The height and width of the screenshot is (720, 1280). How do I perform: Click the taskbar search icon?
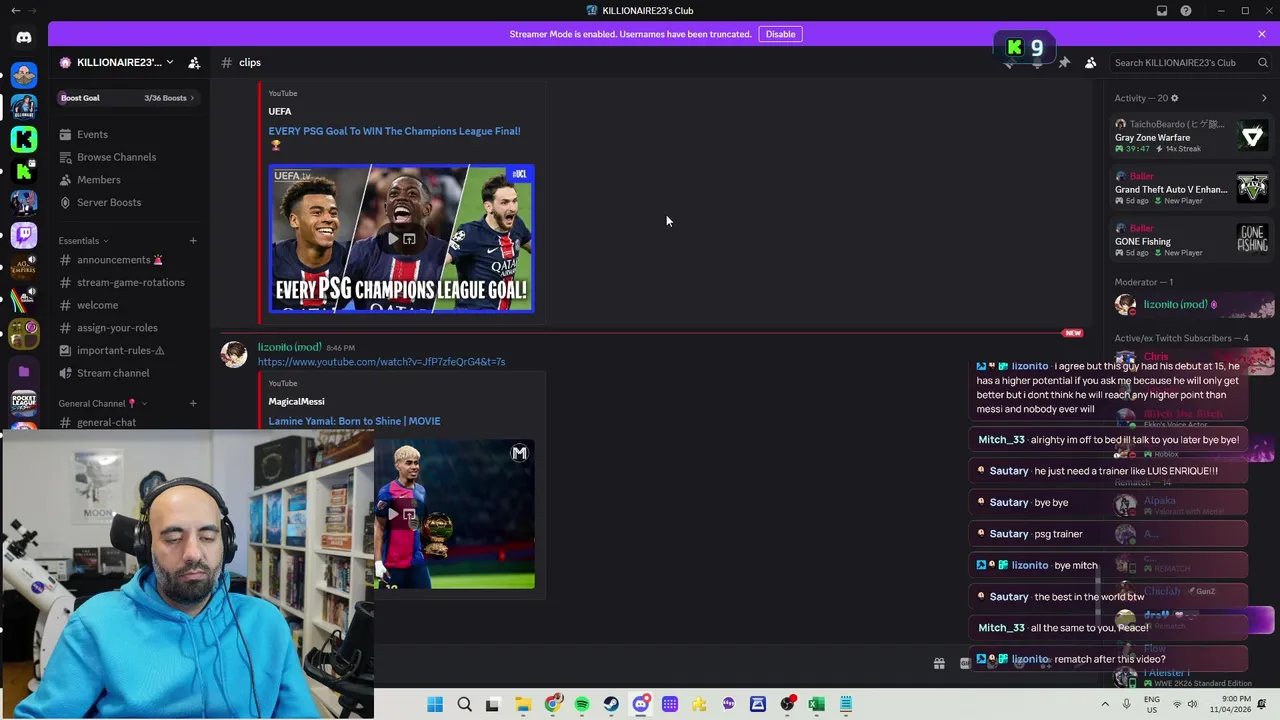pyautogui.click(x=464, y=705)
